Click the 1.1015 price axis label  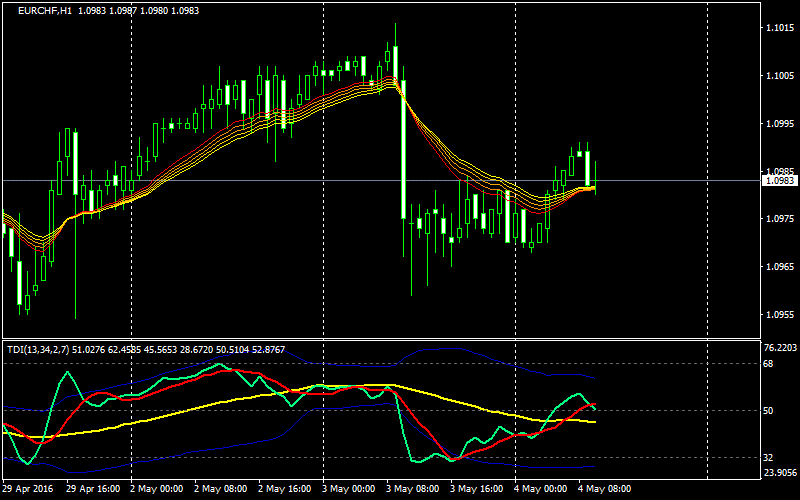[780, 28]
